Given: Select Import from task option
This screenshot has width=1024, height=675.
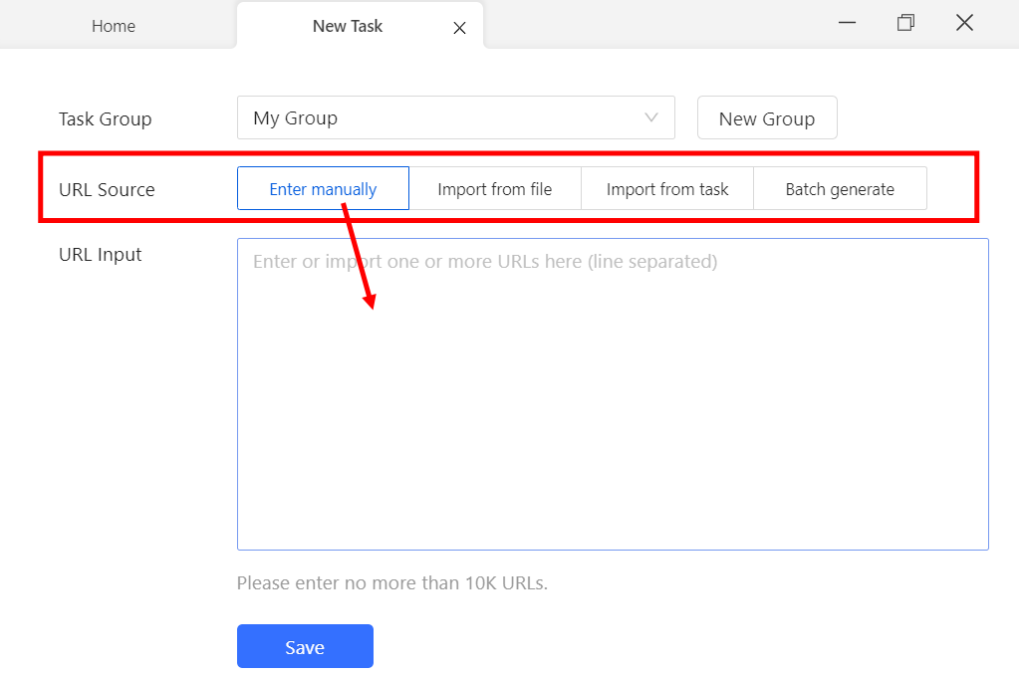Looking at the screenshot, I should [x=667, y=189].
